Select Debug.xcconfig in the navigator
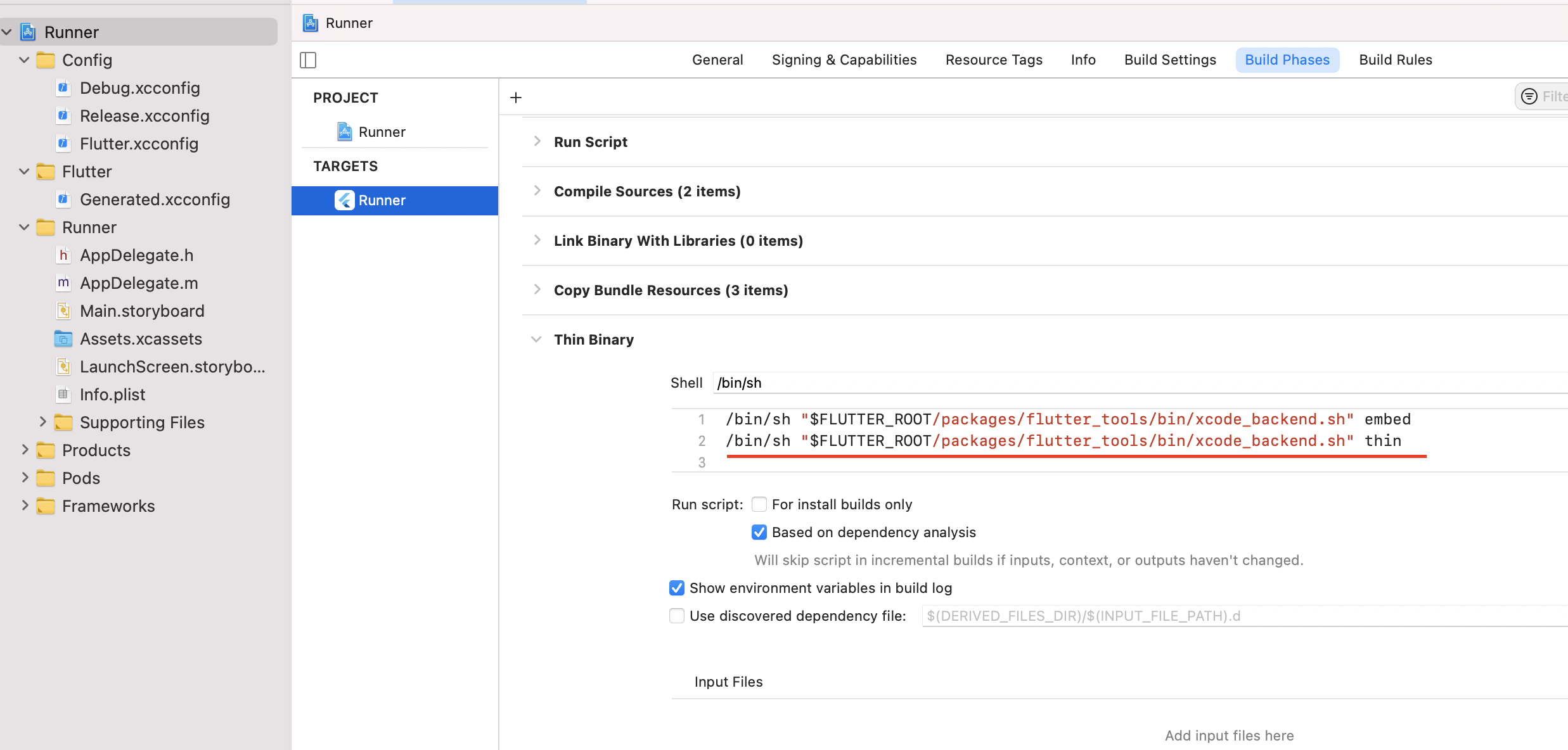 point(139,88)
